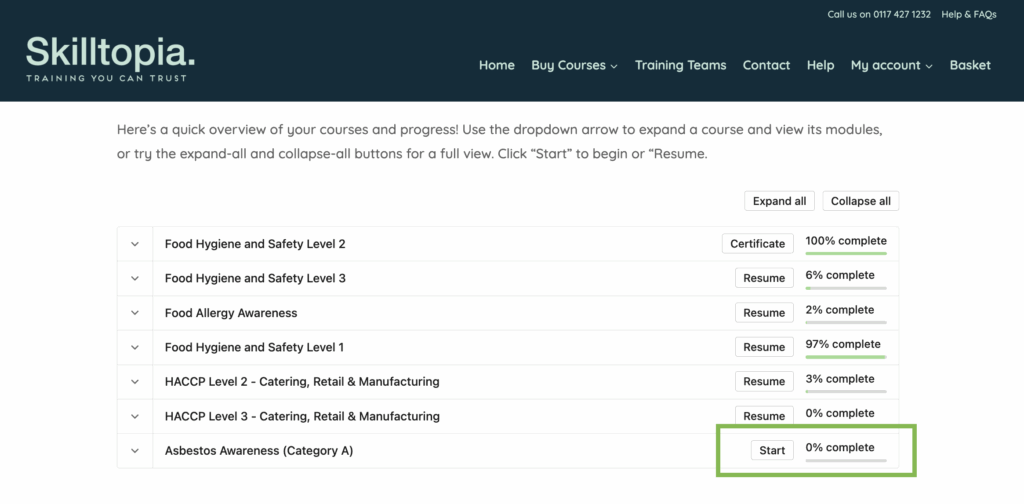The image size is (1024, 504).
Task: Open Training Teams in navigation
Action: (x=680, y=65)
